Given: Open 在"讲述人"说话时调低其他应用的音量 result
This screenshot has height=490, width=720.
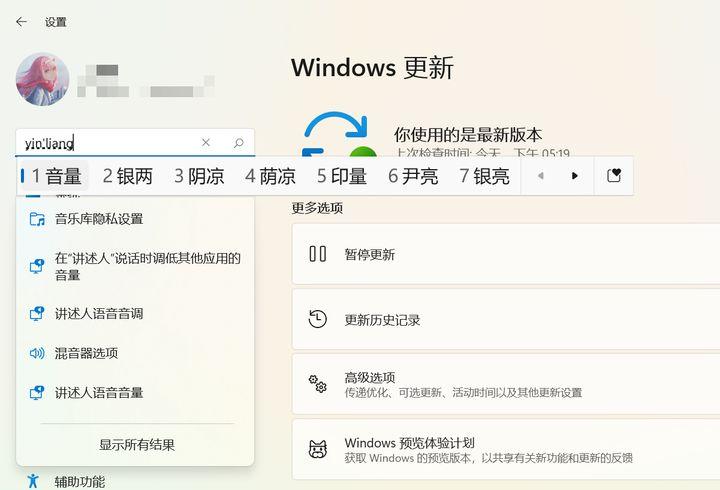Looking at the screenshot, I should point(135,266).
